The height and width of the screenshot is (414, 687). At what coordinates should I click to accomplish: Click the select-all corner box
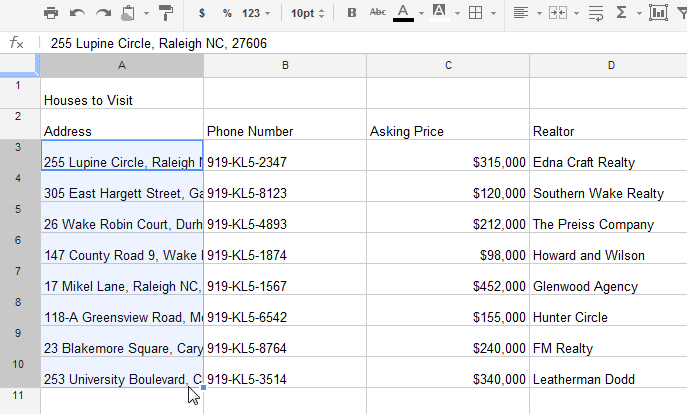(20, 66)
